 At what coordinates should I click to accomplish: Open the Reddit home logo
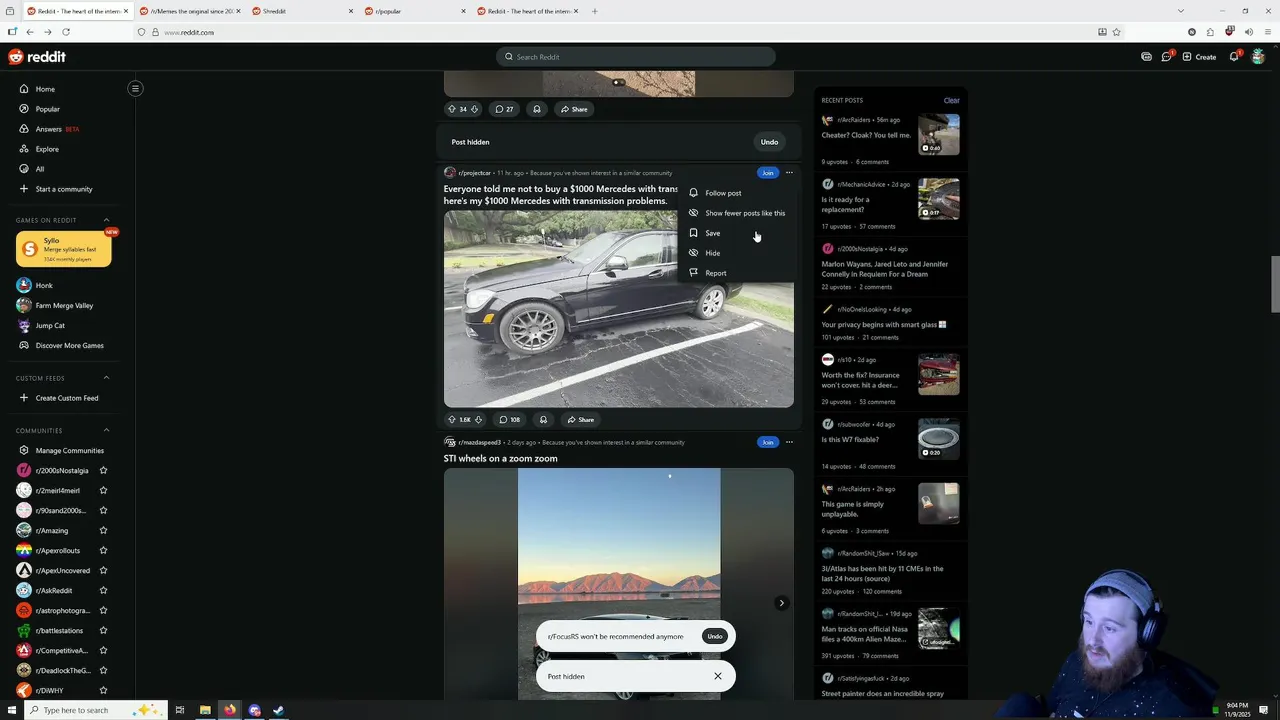pyautogui.click(x=37, y=57)
